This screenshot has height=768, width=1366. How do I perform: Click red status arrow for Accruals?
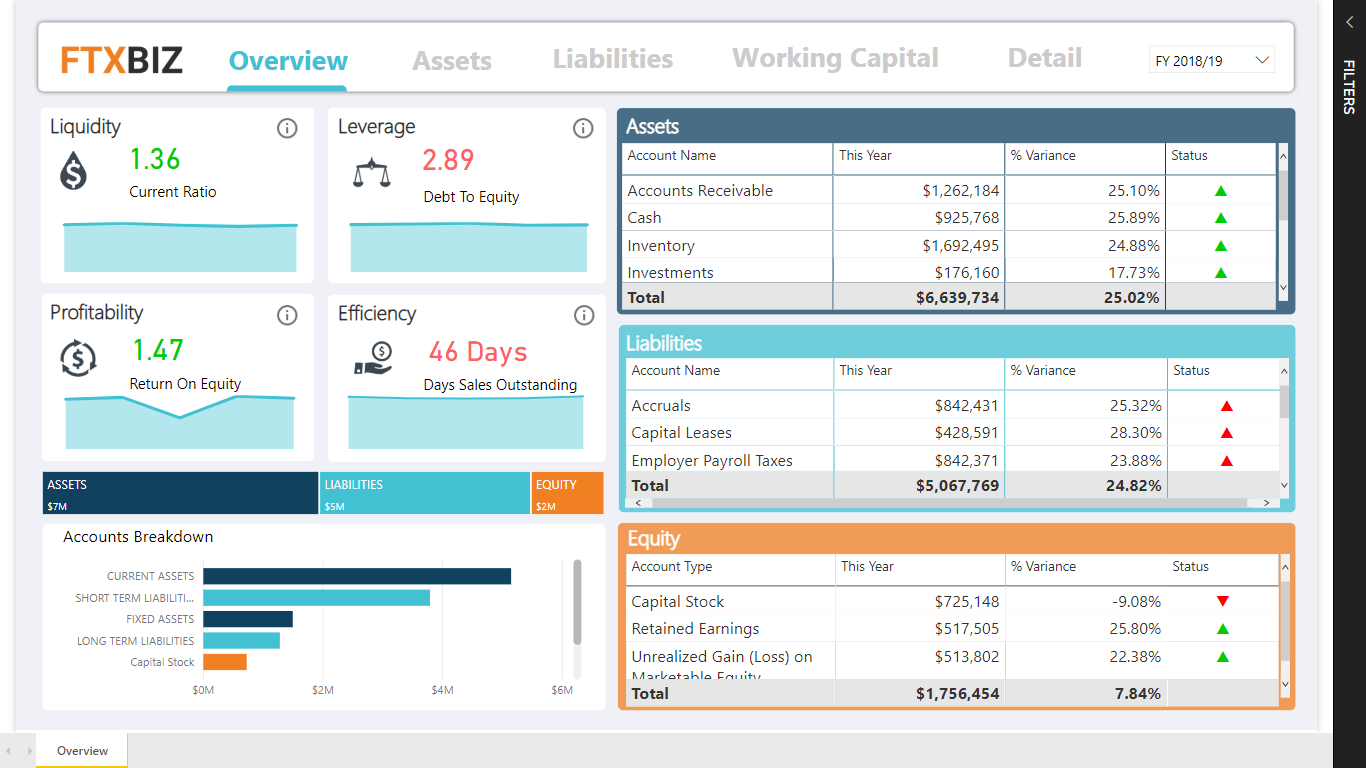click(1227, 406)
